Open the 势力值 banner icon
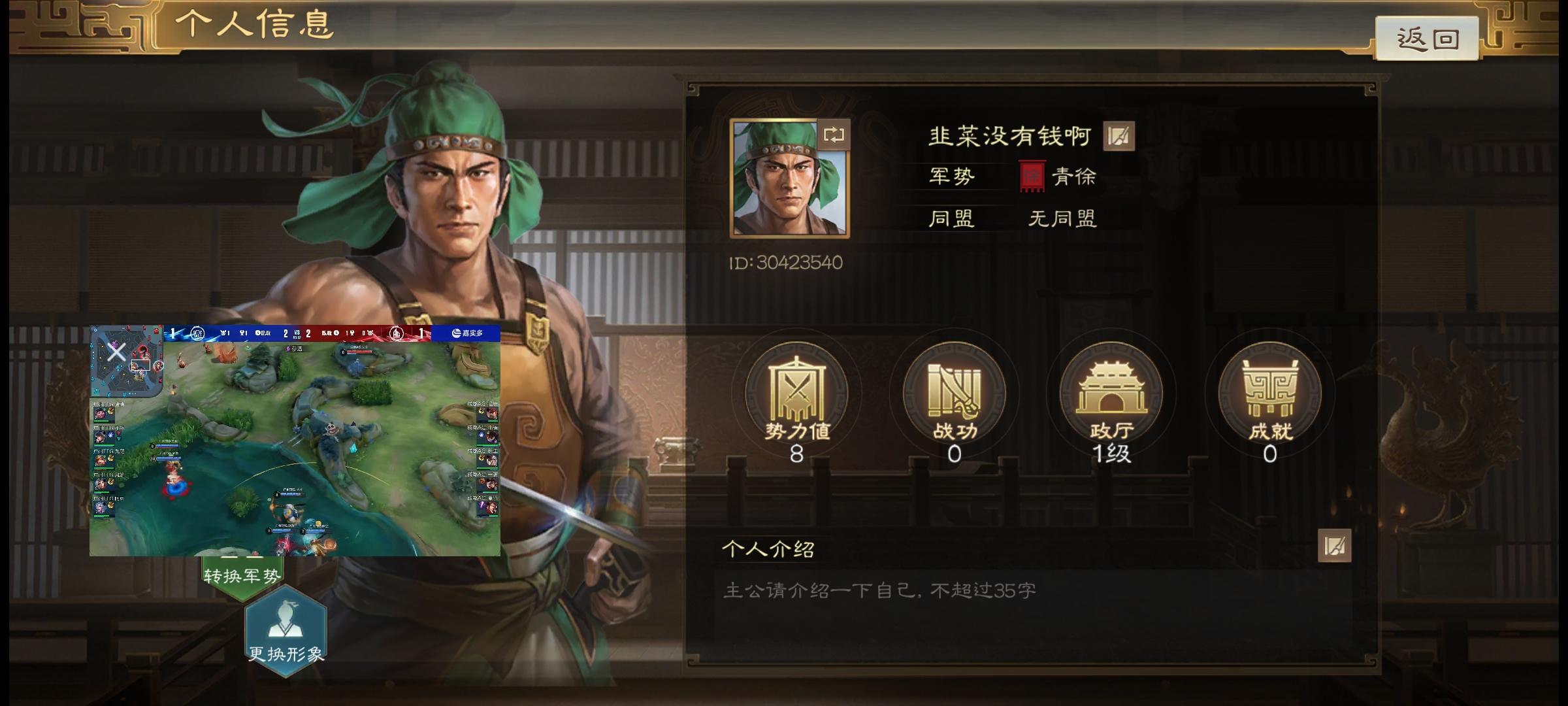Viewport: 1568px width, 706px height. [796, 392]
